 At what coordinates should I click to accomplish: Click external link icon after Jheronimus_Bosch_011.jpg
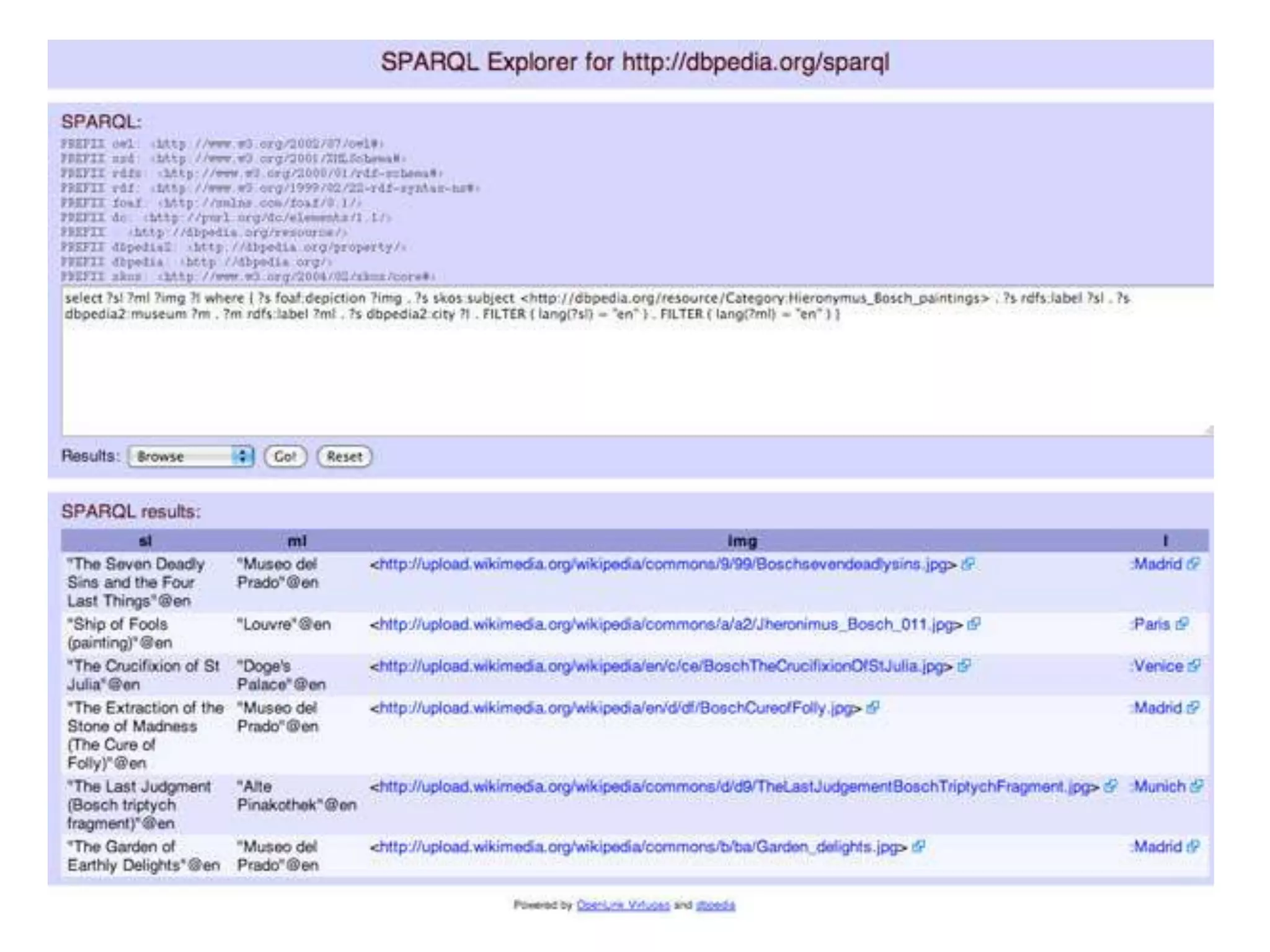974,624
